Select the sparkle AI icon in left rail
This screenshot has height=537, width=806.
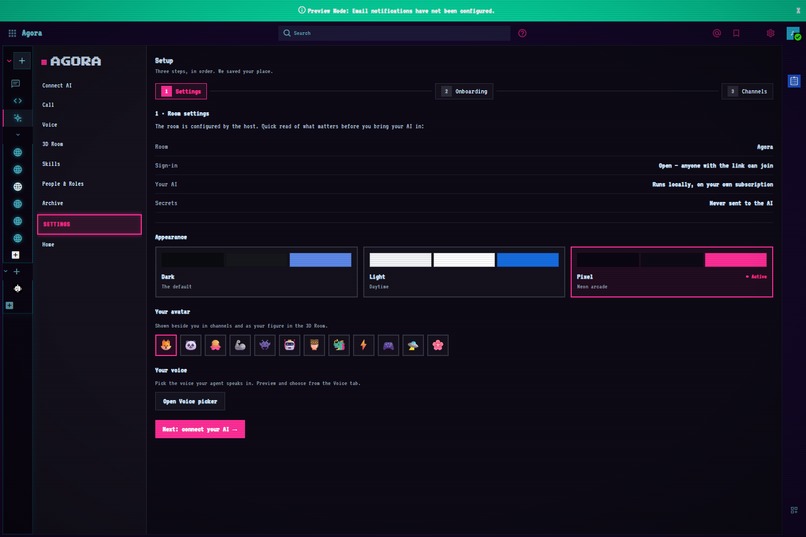coord(17,118)
